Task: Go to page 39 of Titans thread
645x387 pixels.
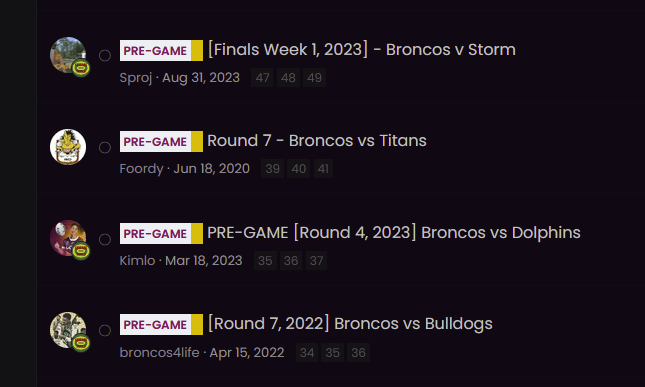Action: 272,169
